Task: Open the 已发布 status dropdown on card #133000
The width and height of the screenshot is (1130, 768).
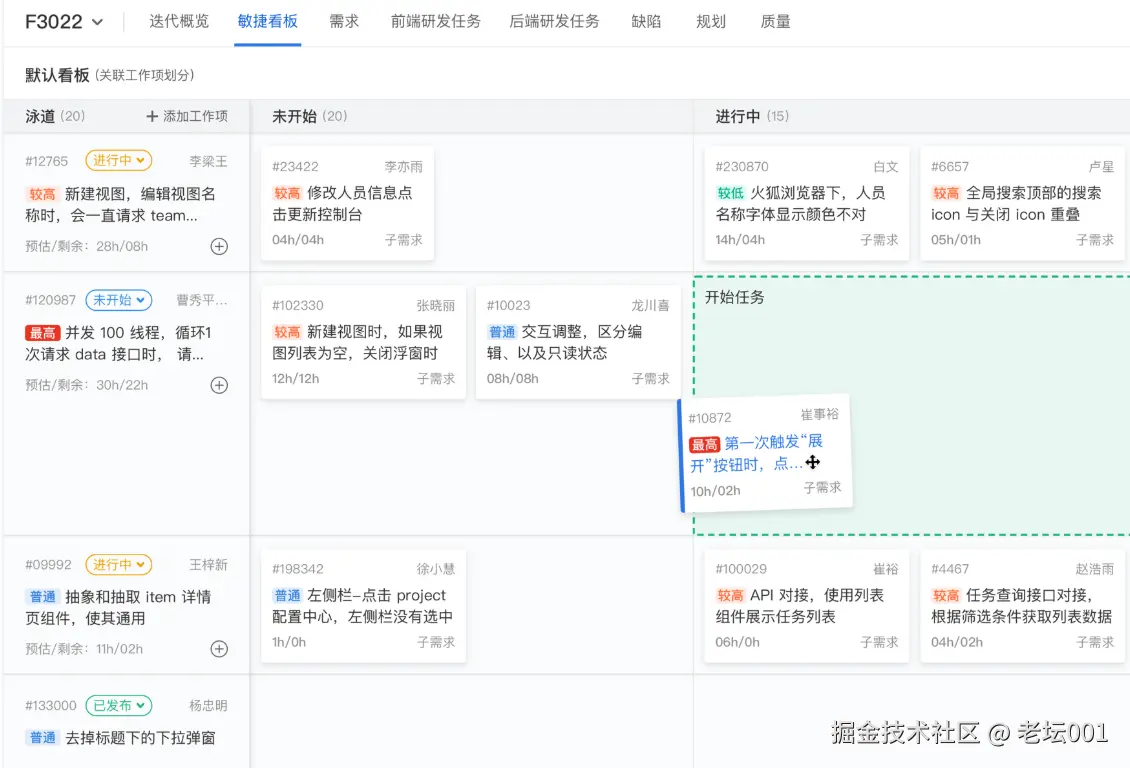Action: click(x=118, y=705)
